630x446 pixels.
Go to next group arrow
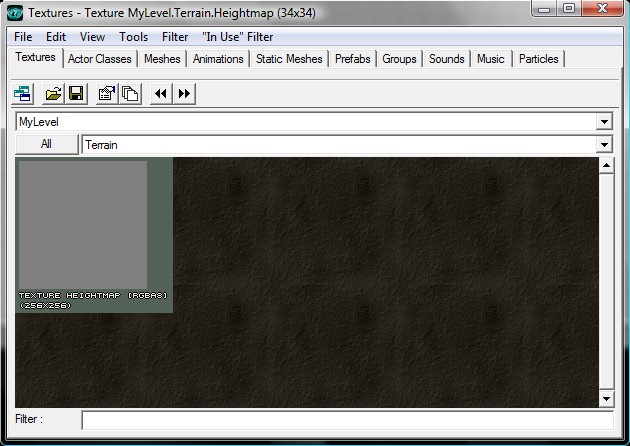click(184, 94)
